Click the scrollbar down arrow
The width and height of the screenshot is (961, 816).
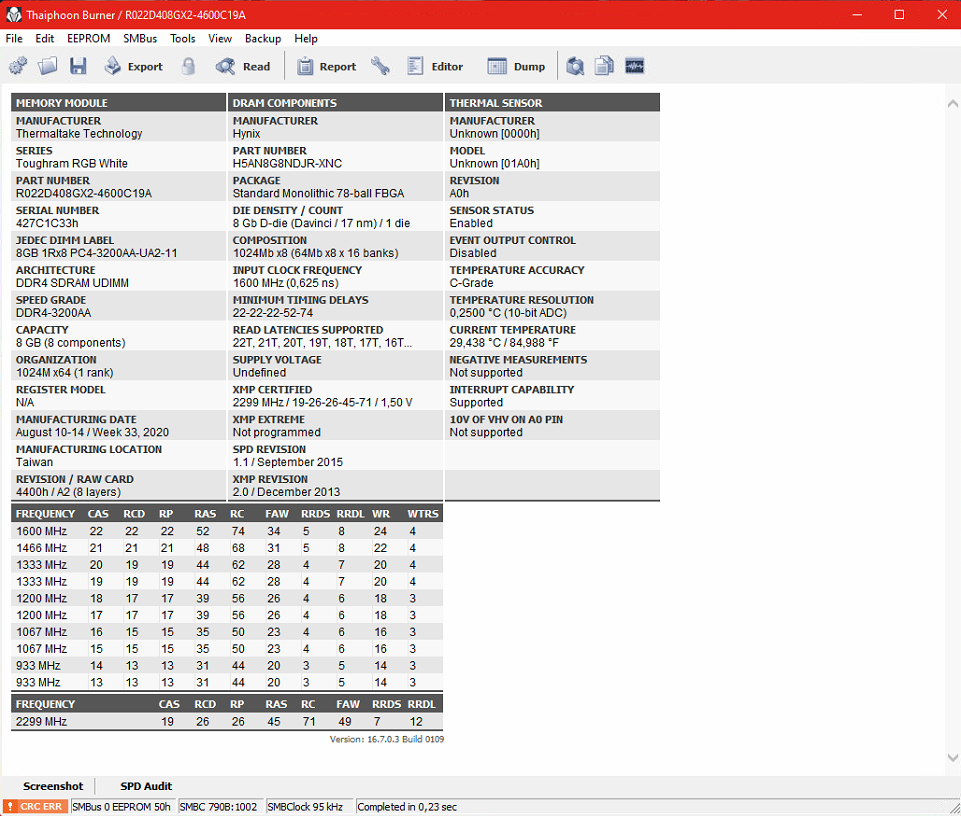coord(952,758)
